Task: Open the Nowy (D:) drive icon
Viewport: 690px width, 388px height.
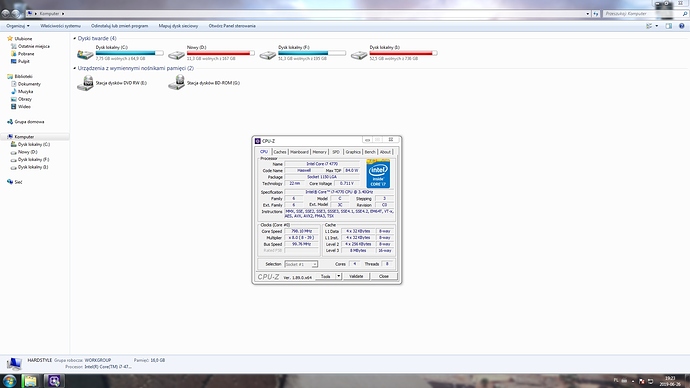Action: (x=176, y=55)
